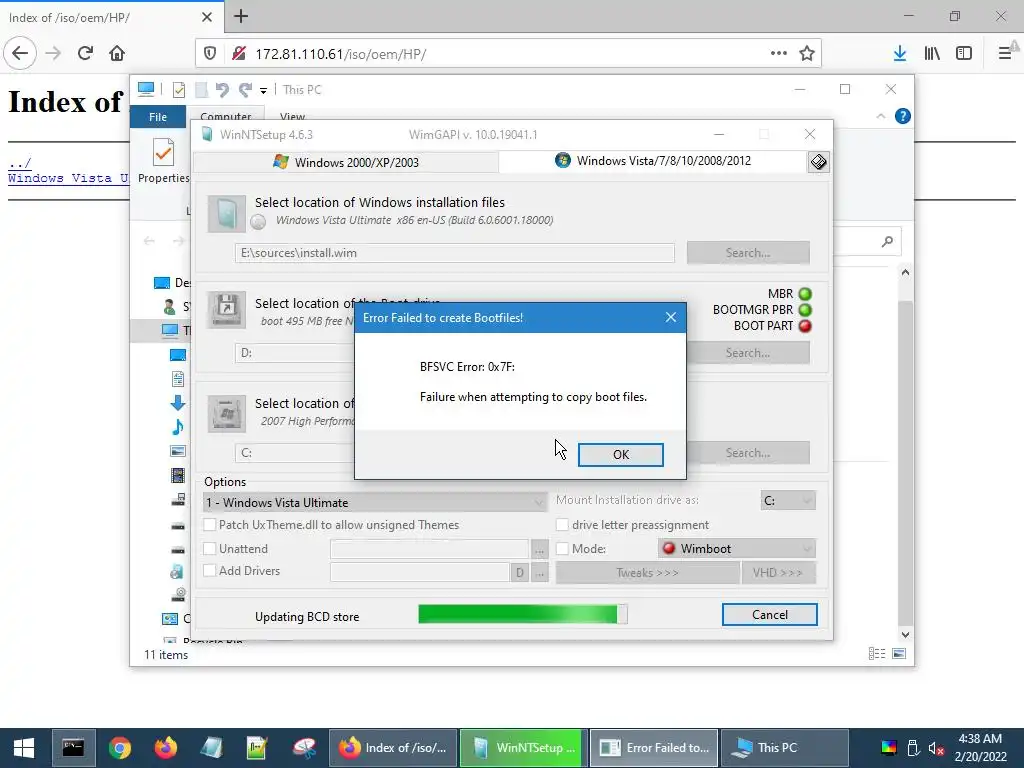The height and width of the screenshot is (768, 1024).
Task: Click the Downloads arrow icon in navigation pane
Action: (x=178, y=403)
